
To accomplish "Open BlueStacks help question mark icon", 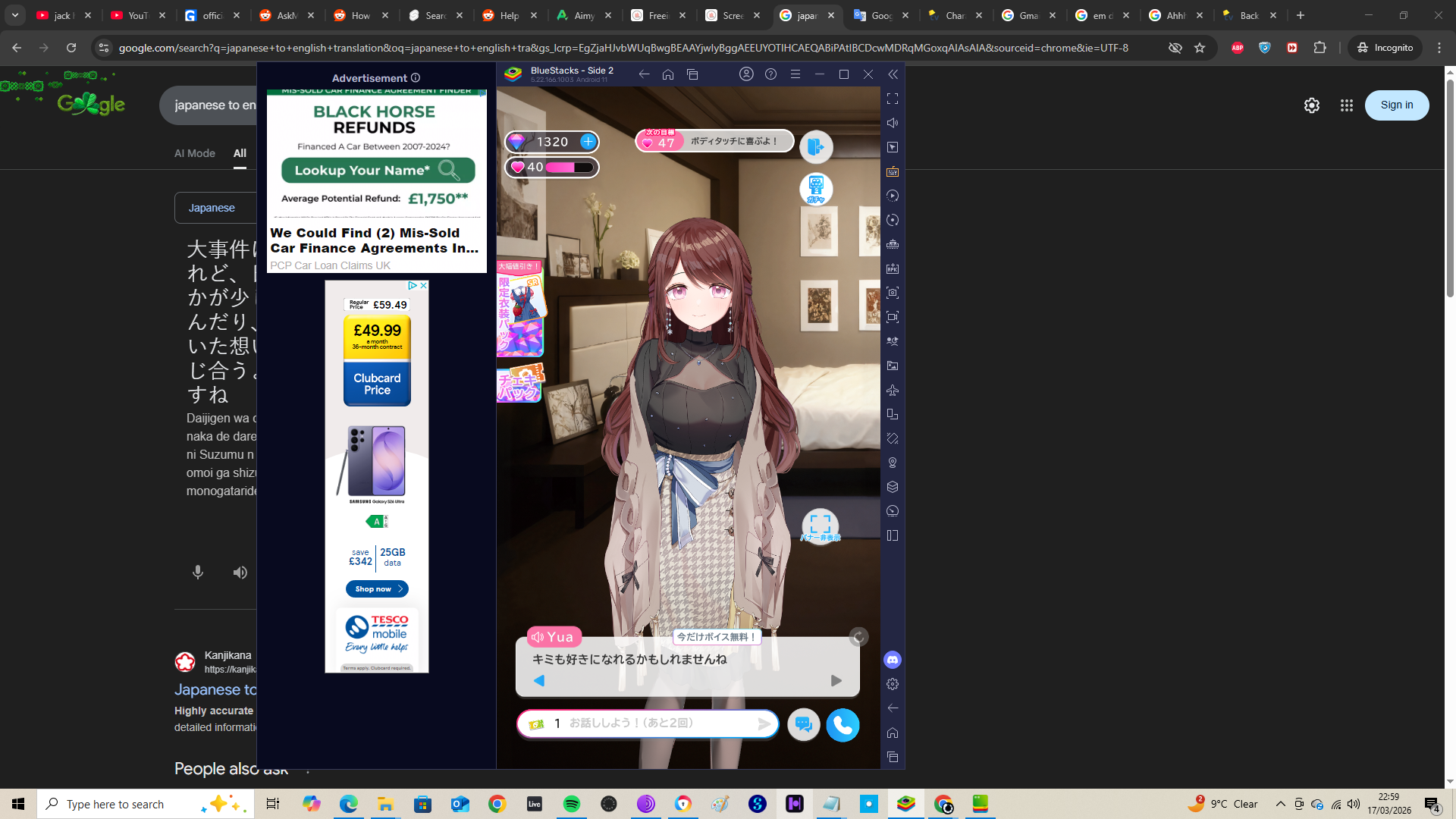I will click(x=770, y=74).
